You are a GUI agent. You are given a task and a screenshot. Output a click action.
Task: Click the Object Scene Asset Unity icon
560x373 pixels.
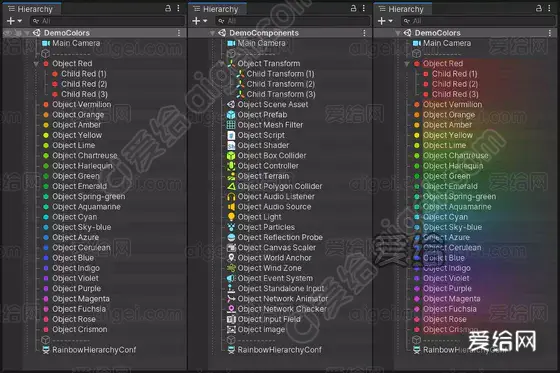click(x=231, y=104)
